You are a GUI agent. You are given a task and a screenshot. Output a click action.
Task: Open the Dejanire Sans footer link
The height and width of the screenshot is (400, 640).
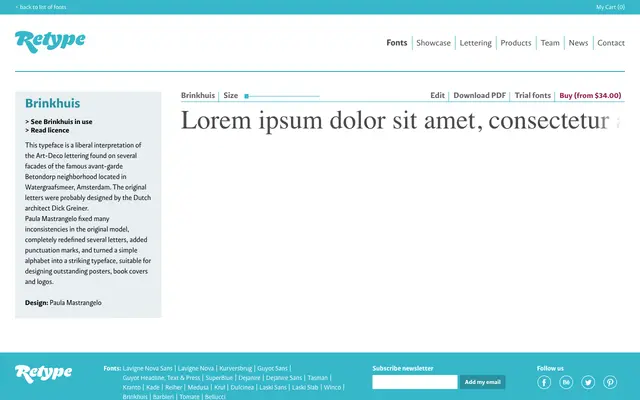click(x=284, y=378)
